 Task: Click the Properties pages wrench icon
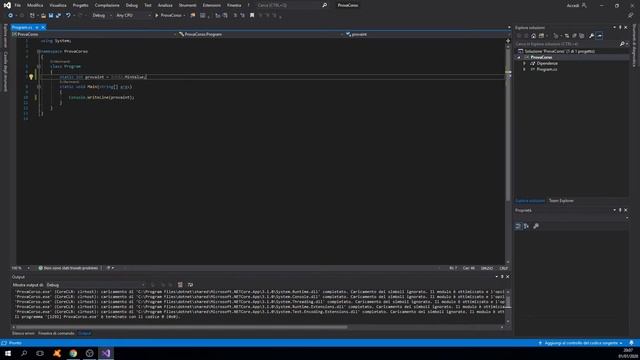pos(536,226)
